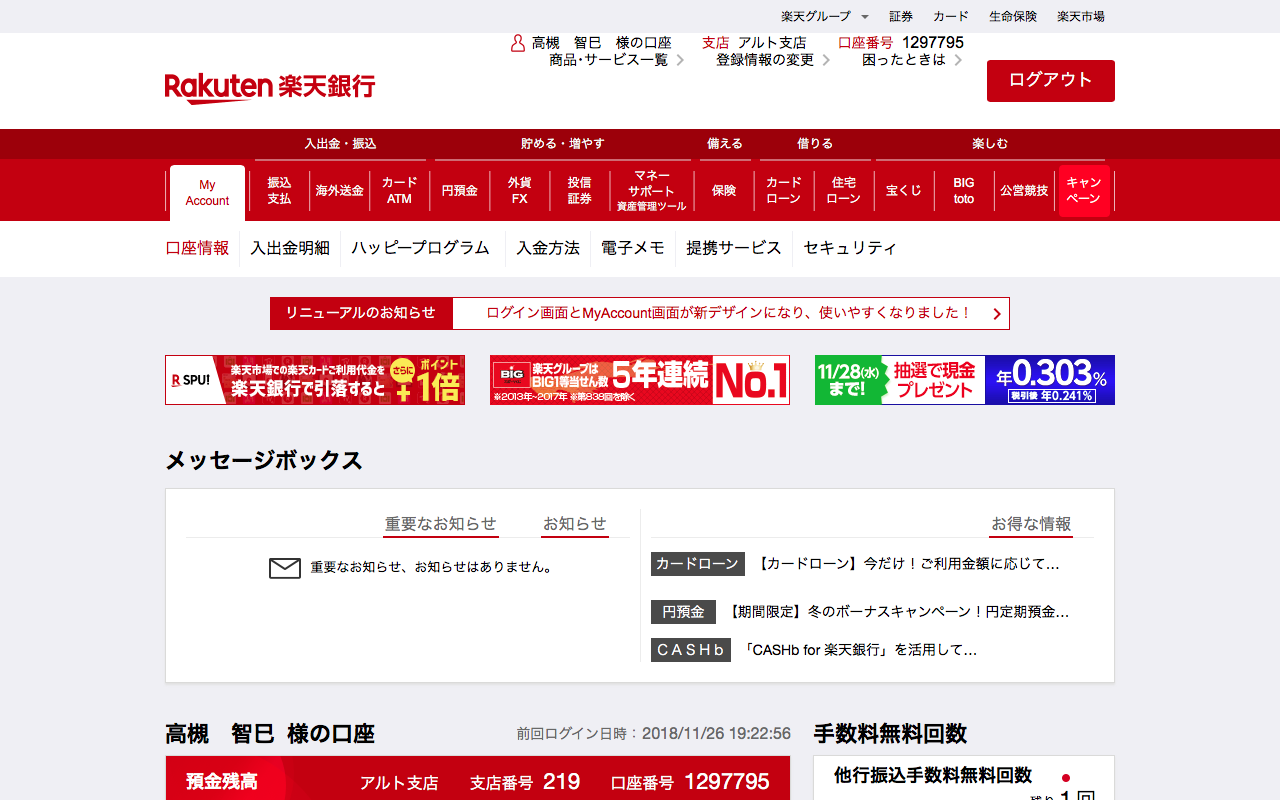
Task: Open the BIG 5年連続 No.1 banner
Action: click(640, 380)
